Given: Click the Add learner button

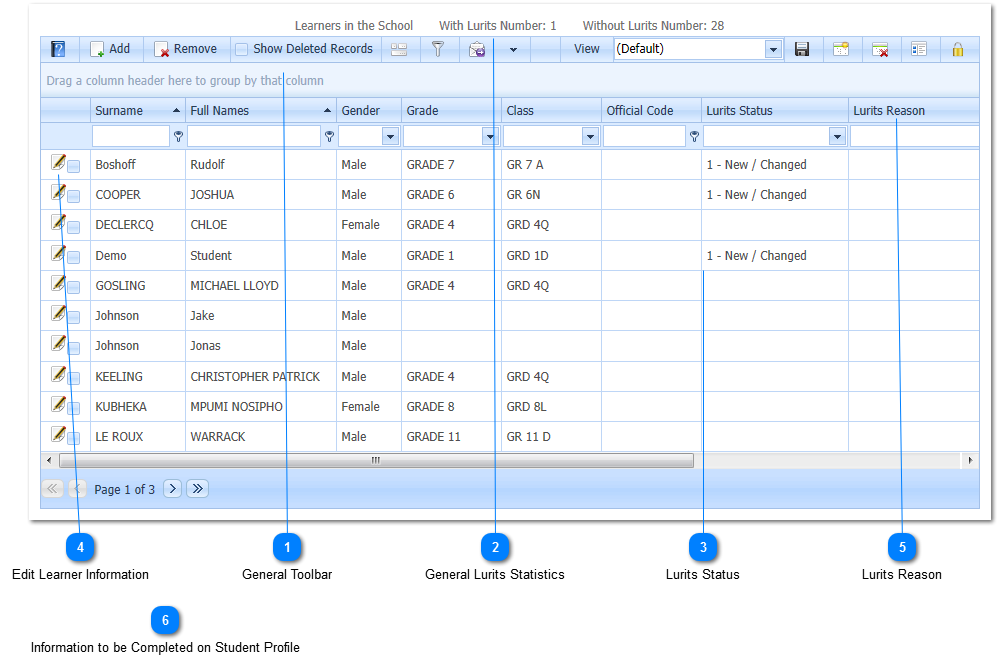Looking at the screenshot, I should tap(110, 49).
